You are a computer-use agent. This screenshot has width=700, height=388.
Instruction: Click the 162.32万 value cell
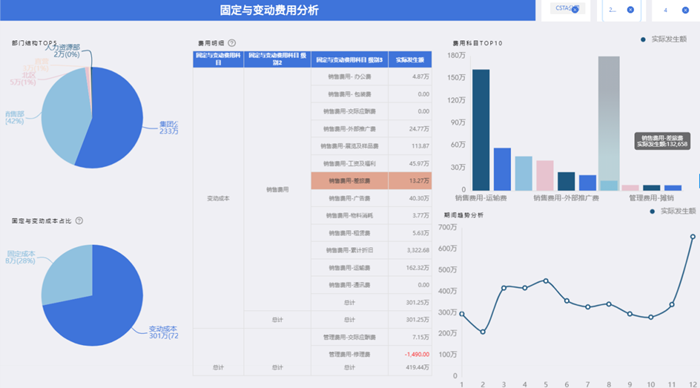pos(410,268)
